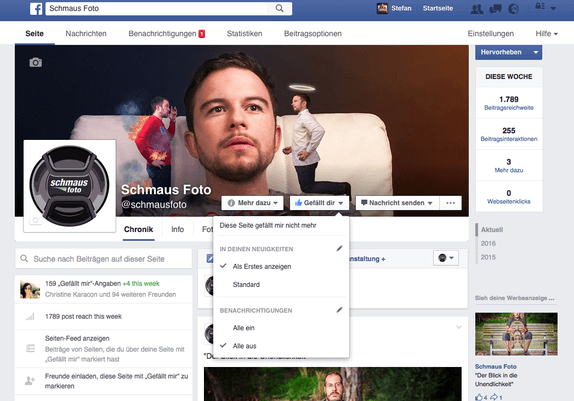The height and width of the screenshot is (401, 574).
Task: Open account menu arrow in top bar
Action: click(553, 8)
